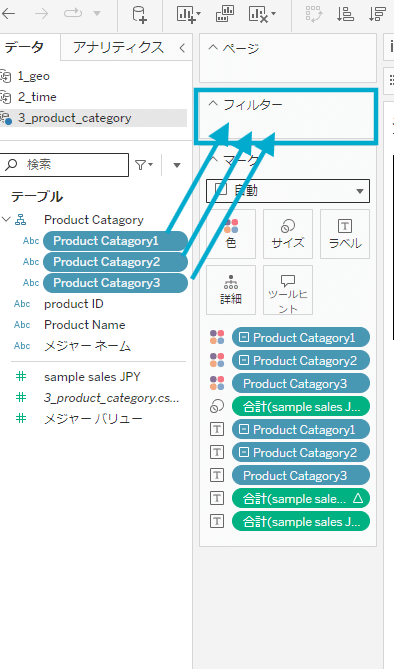Collapse Product Catagory1 color pill via minus box

point(244,337)
